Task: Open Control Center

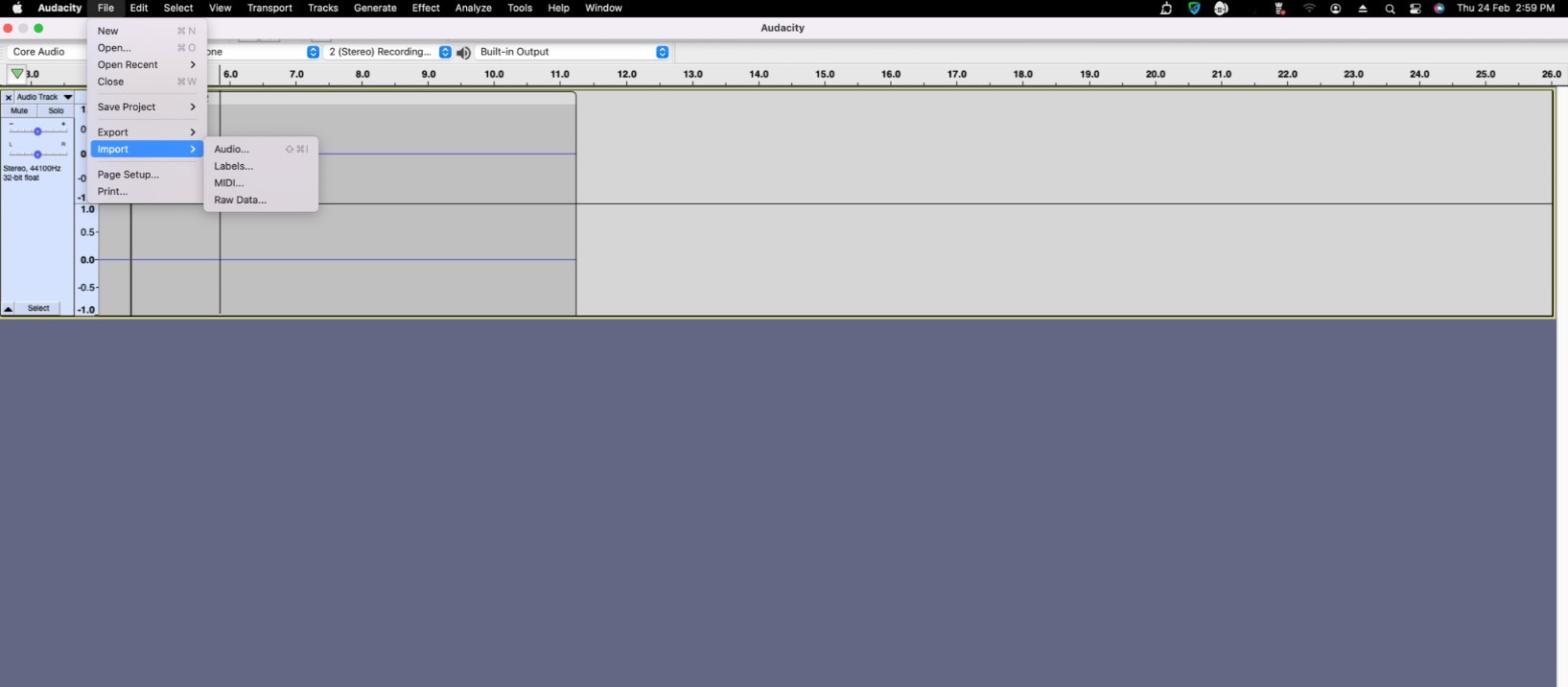Action: 1416,9
